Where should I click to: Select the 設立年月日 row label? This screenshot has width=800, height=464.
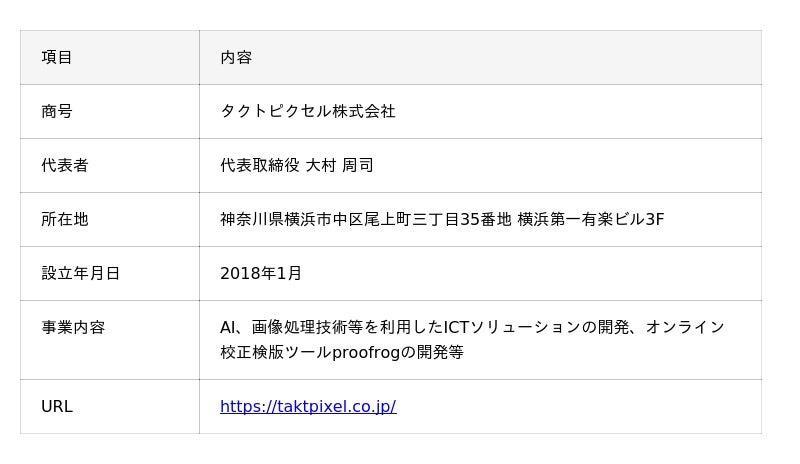click(x=80, y=274)
